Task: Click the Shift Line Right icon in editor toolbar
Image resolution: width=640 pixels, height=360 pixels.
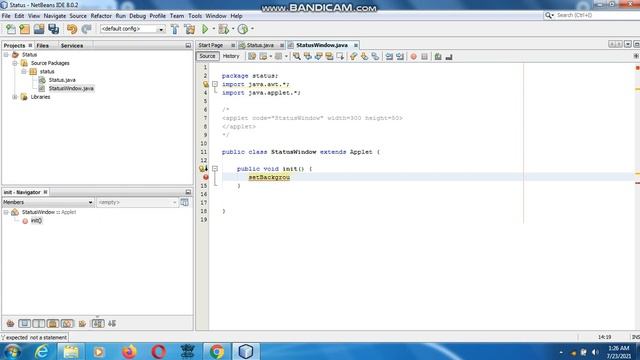Action: click(x=400, y=57)
